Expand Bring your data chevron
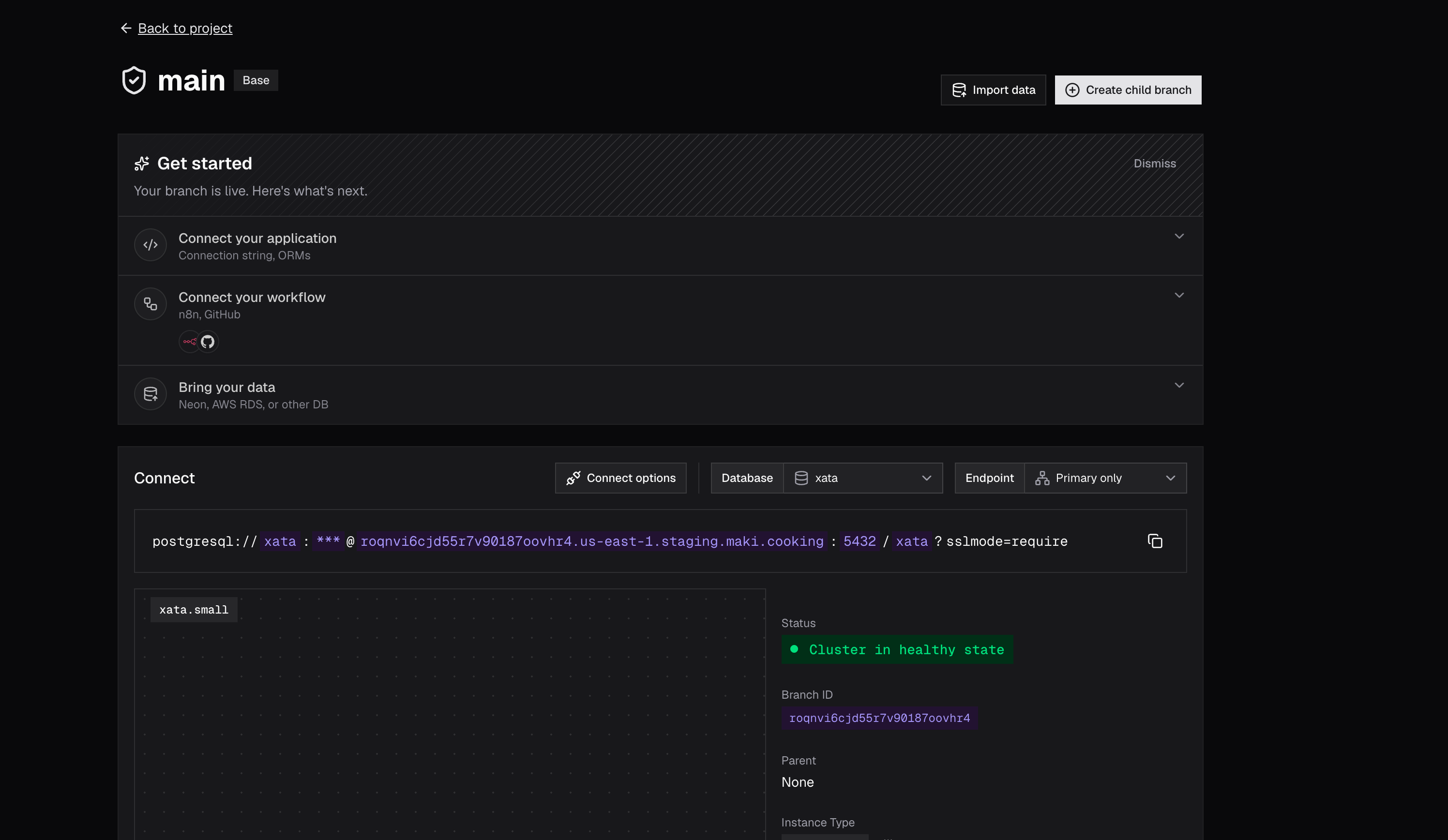This screenshot has height=840, width=1448. pos(1179,386)
